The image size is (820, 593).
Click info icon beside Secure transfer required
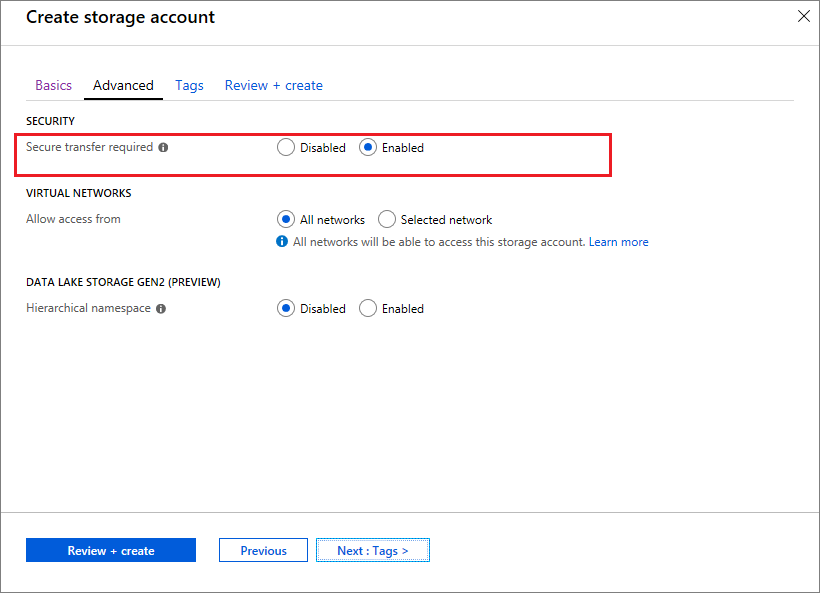pyautogui.click(x=163, y=147)
